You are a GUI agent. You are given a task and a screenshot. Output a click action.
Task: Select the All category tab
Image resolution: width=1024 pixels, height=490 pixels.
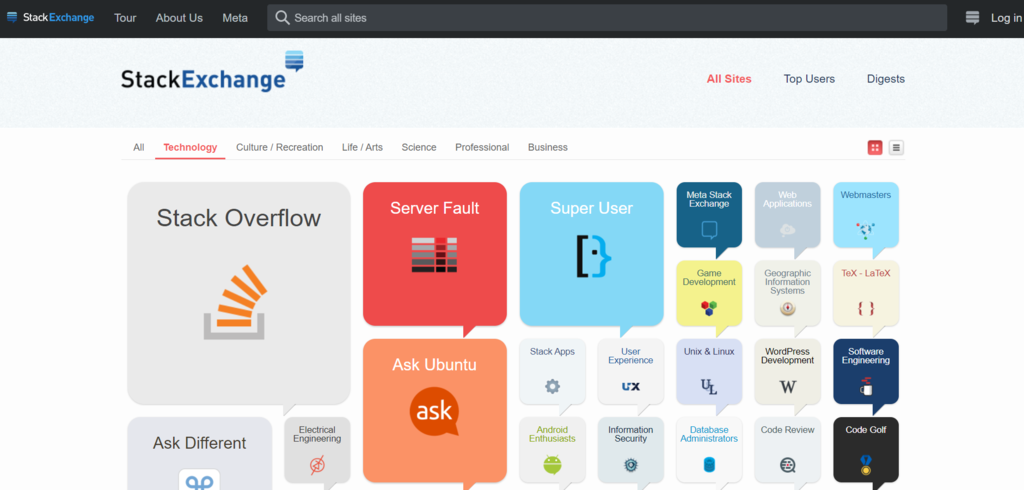coord(138,148)
